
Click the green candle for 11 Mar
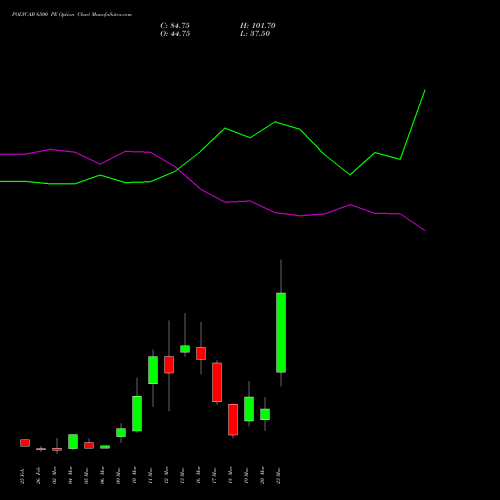coord(153,370)
